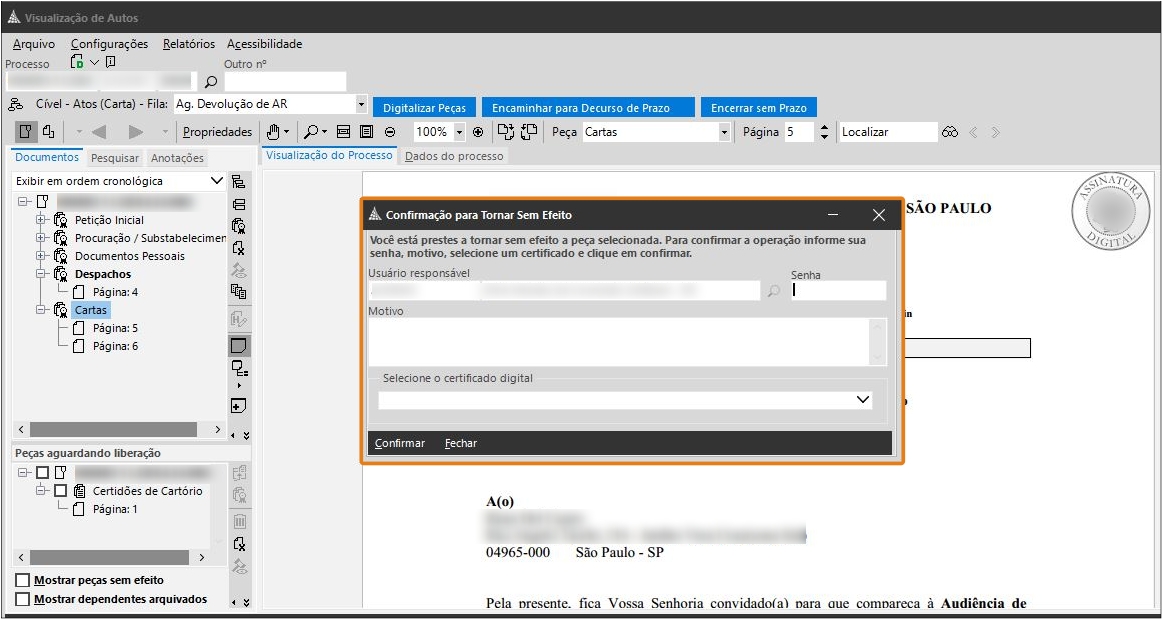Click the hand pan tool icon
The image size is (1162, 619).
tap(273, 132)
